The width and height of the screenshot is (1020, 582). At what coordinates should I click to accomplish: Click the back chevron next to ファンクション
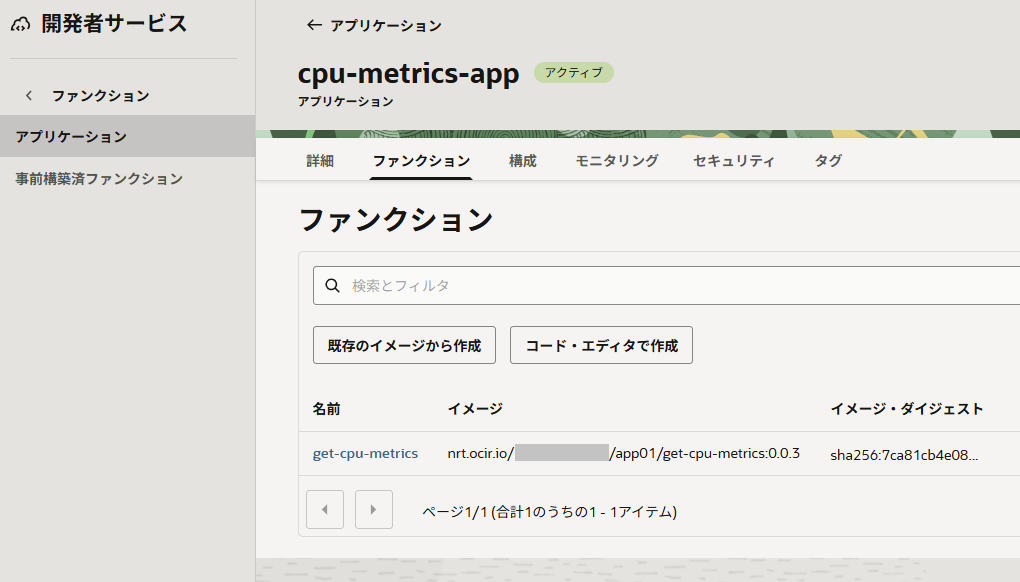(x=29, y=96)
